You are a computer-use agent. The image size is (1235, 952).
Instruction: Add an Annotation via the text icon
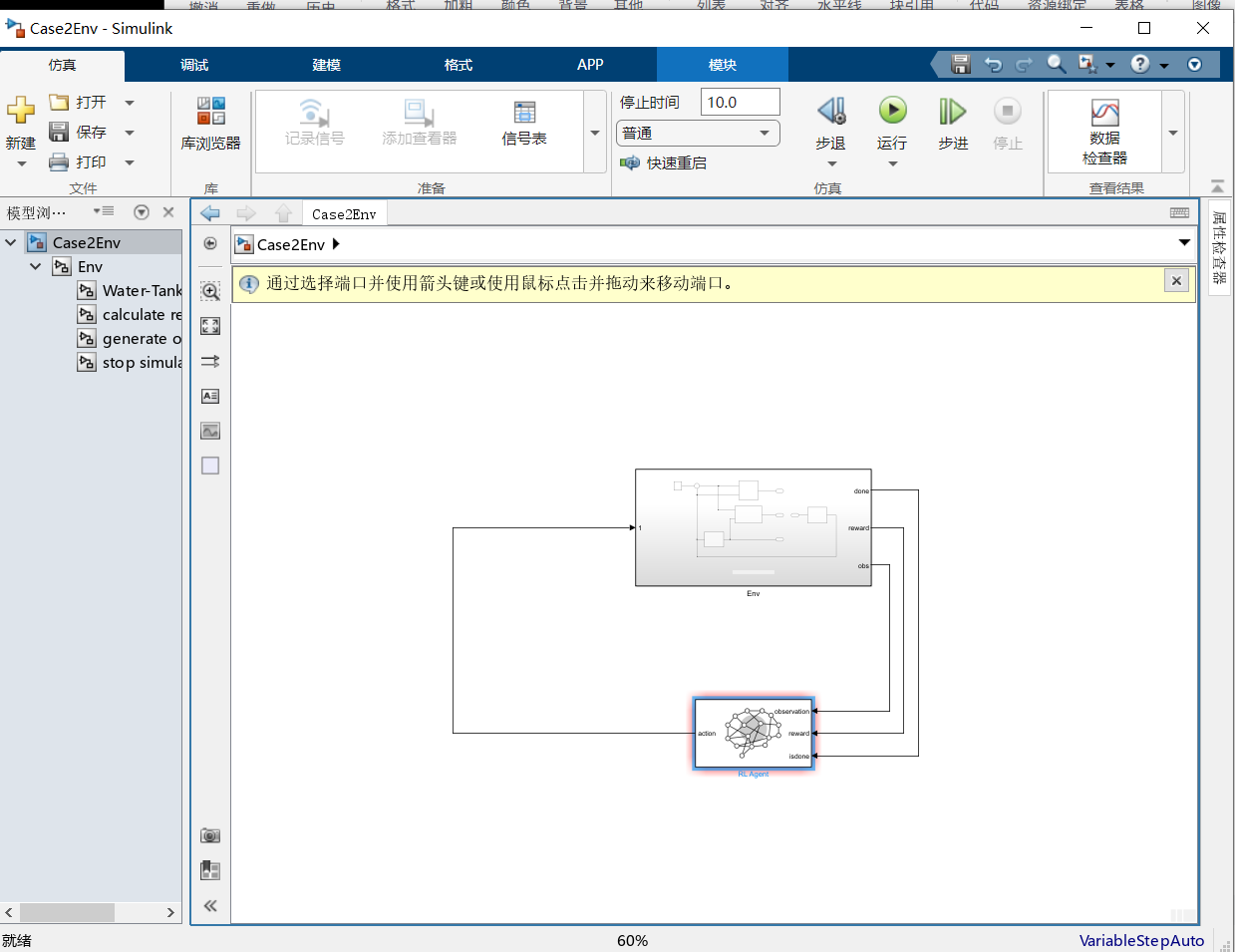pos(210,396)
